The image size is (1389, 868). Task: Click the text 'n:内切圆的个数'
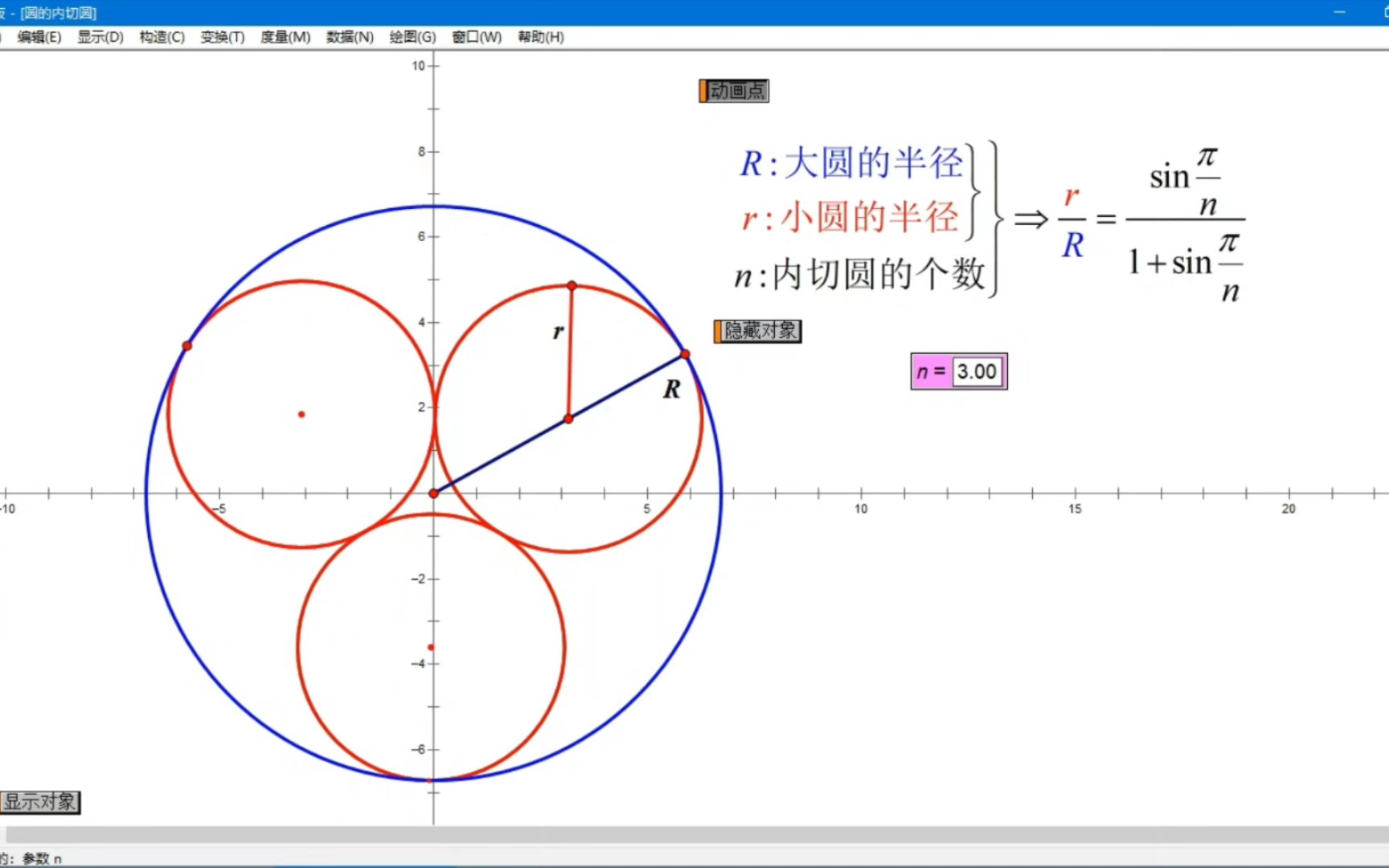(859, 275)
